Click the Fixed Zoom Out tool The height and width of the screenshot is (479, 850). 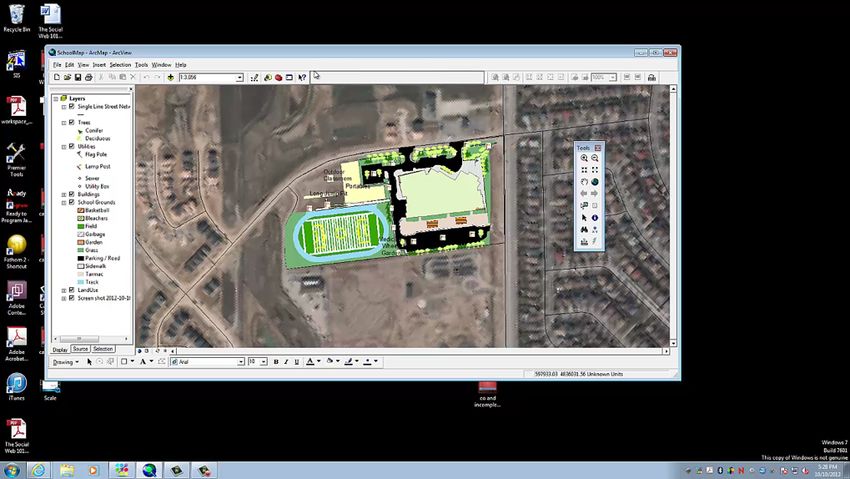coord(595,170)
